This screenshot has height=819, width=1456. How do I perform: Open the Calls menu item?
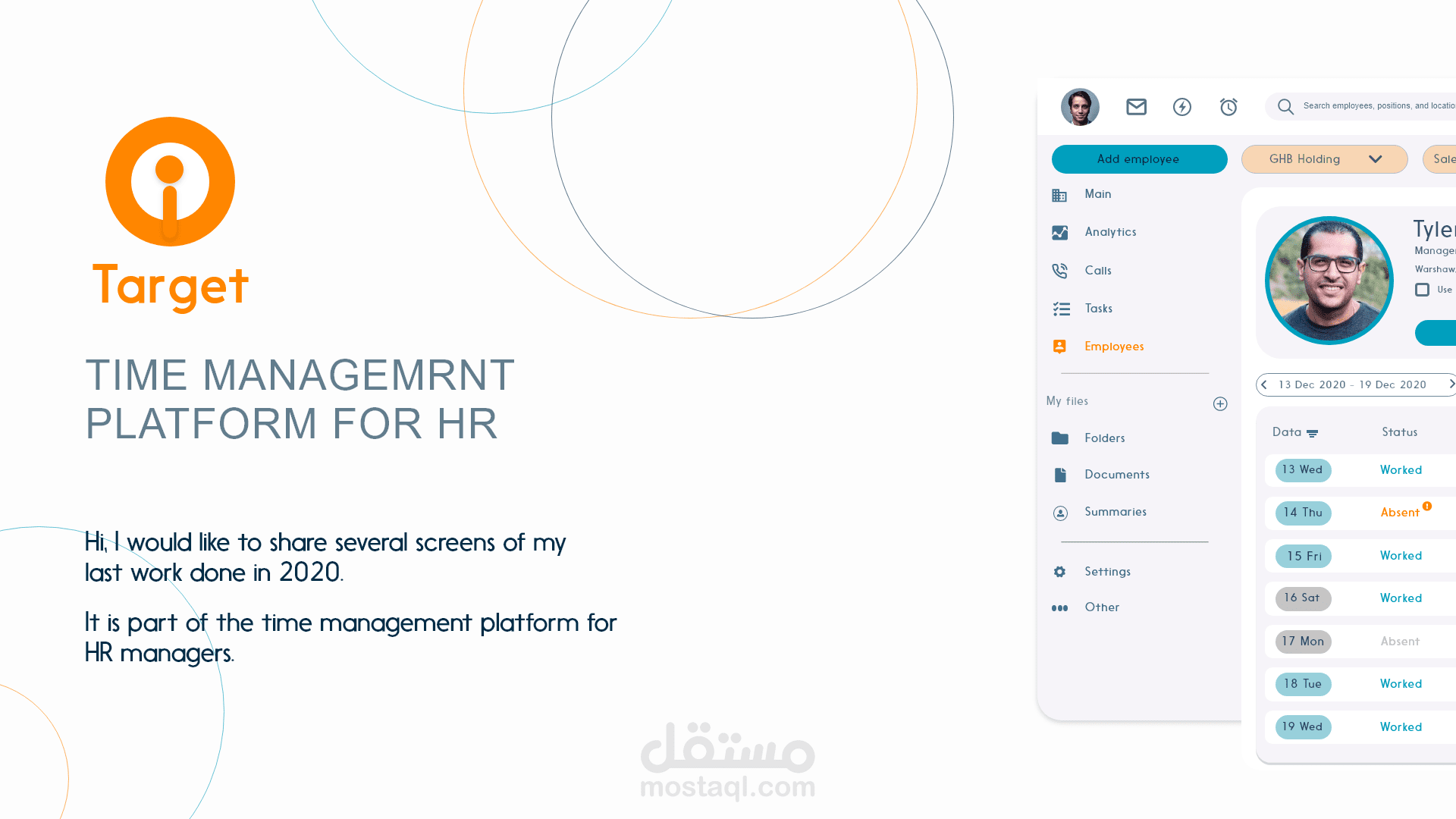click(x=1098, y=271)
